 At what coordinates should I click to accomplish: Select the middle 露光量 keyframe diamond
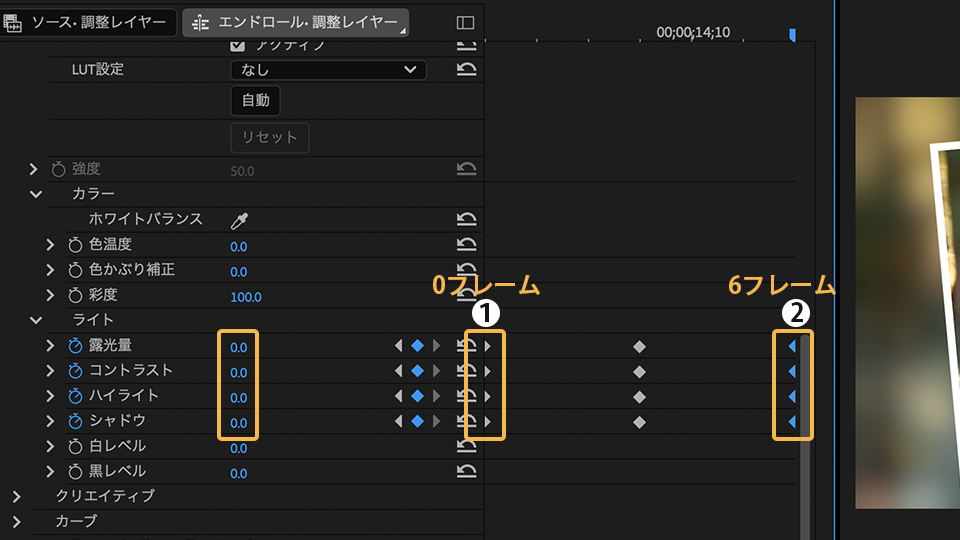pyautogui.click(x=640, y=347)
